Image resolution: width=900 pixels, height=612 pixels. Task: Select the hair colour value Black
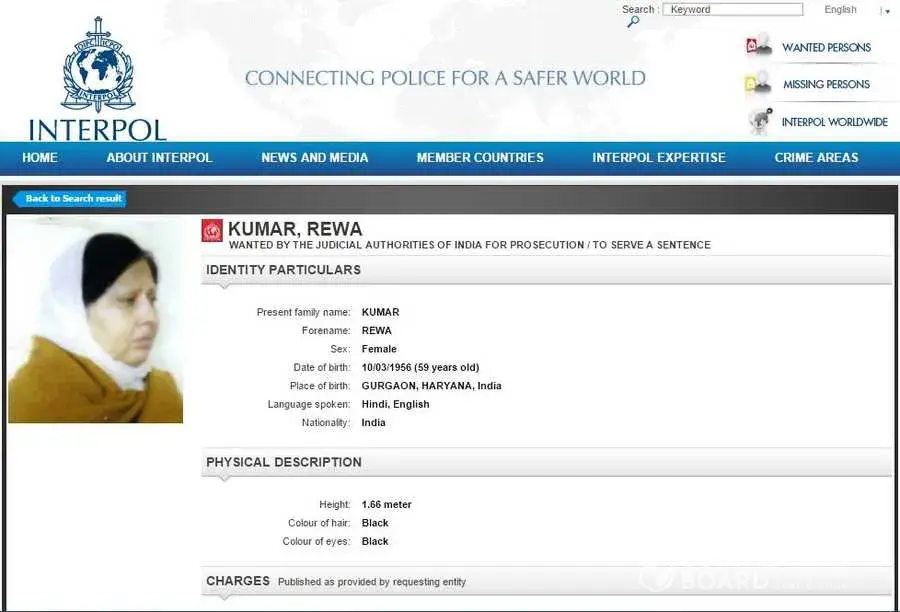coord(375,523)
